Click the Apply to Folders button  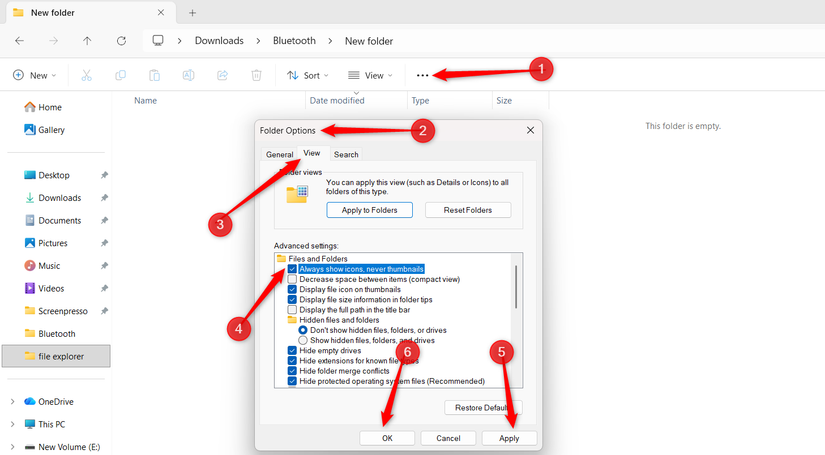pos(368,210)
